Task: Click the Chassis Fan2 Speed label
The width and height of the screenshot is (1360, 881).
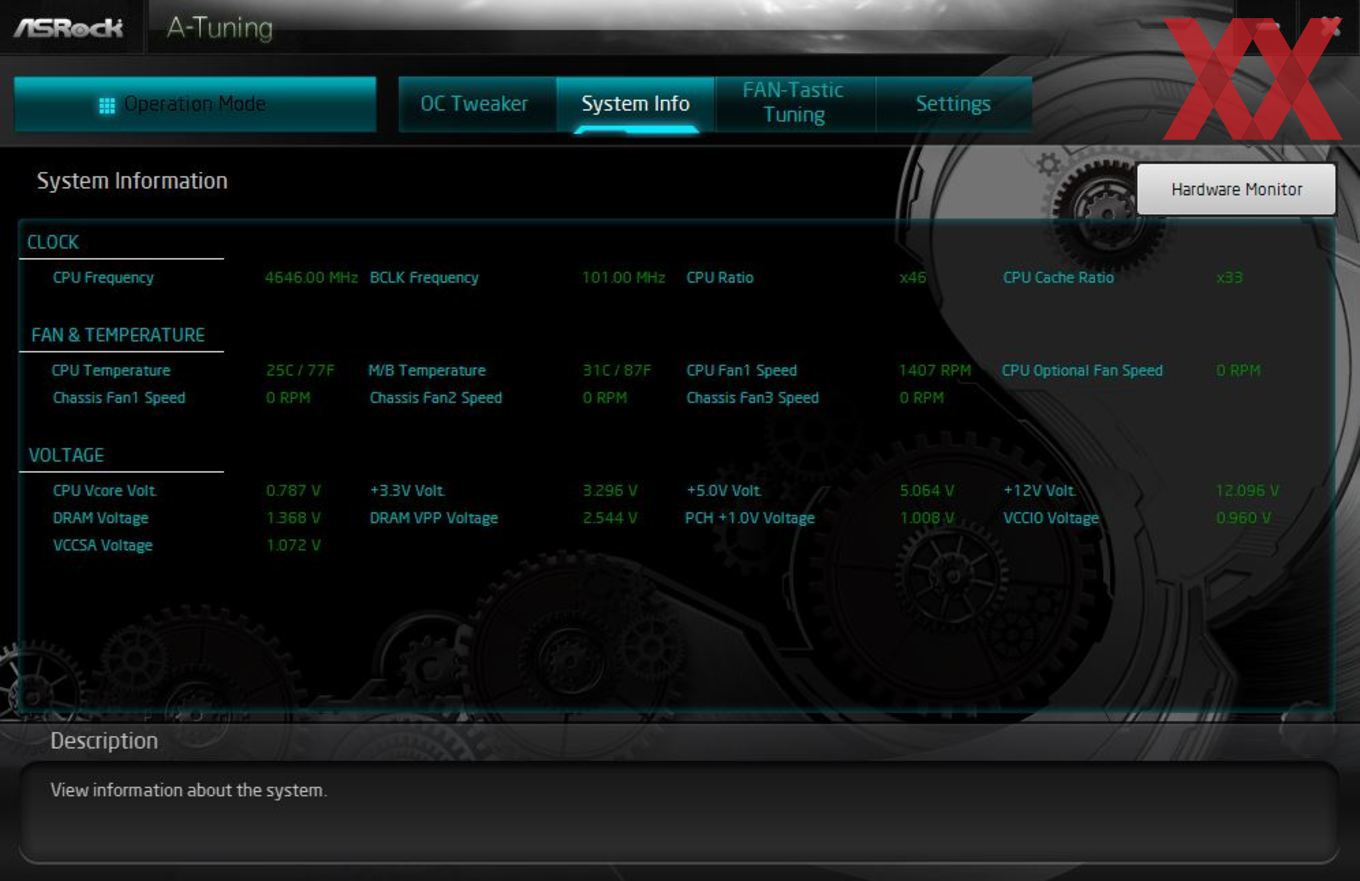Action: click(x=436, y=397)
